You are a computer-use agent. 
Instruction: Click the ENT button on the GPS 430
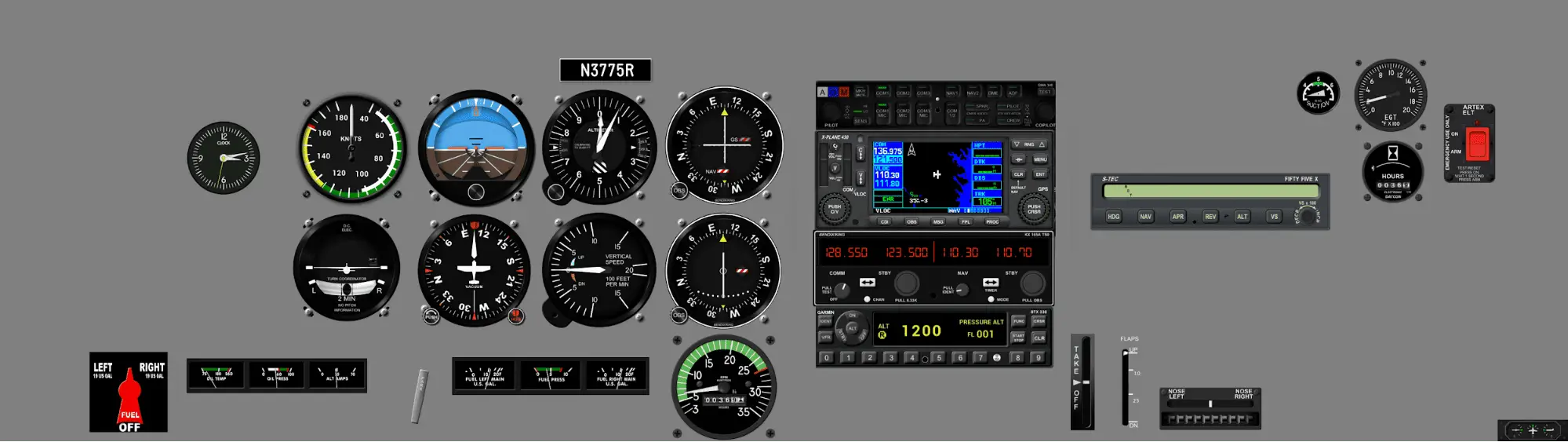coord(1040,174)
